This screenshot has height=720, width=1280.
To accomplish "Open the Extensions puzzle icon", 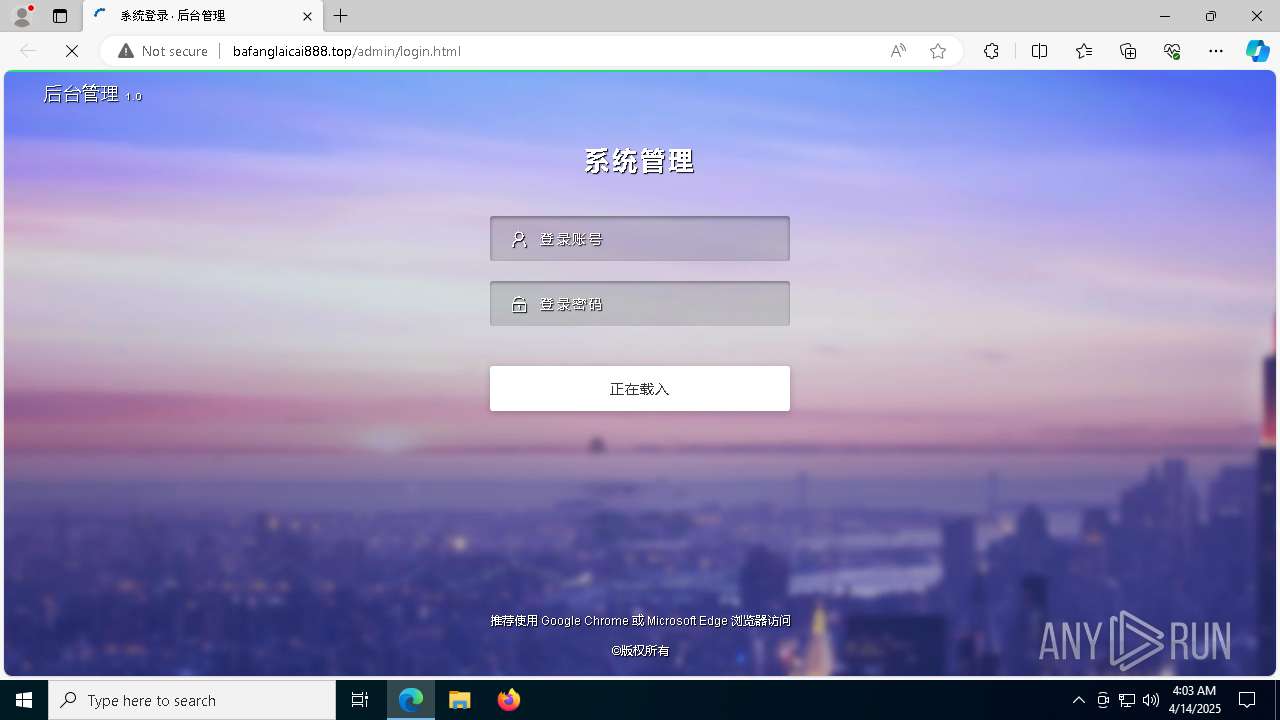I will (x=991, y=51).
